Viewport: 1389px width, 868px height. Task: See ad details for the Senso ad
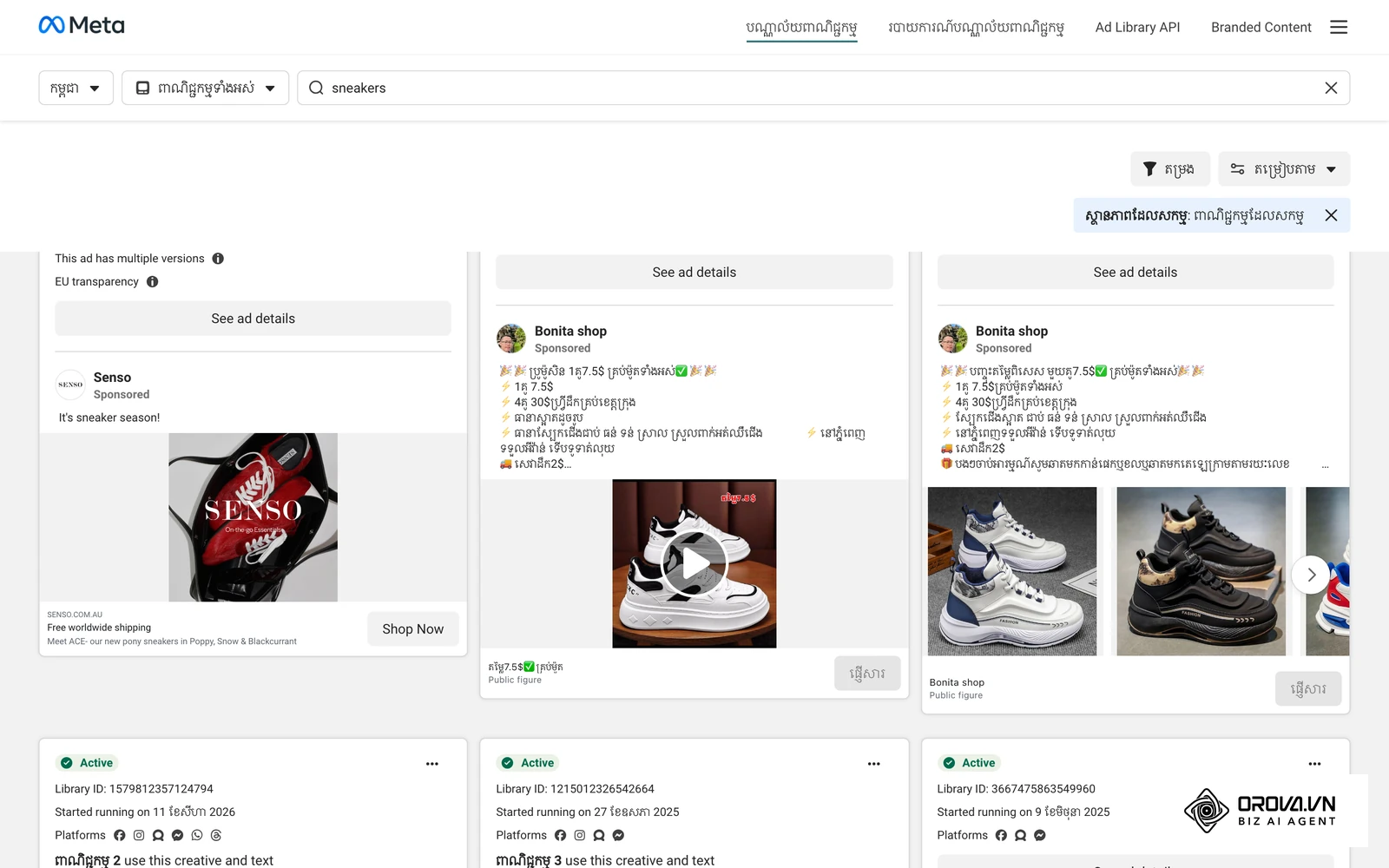pyautogui.click(x=253, y=319)
